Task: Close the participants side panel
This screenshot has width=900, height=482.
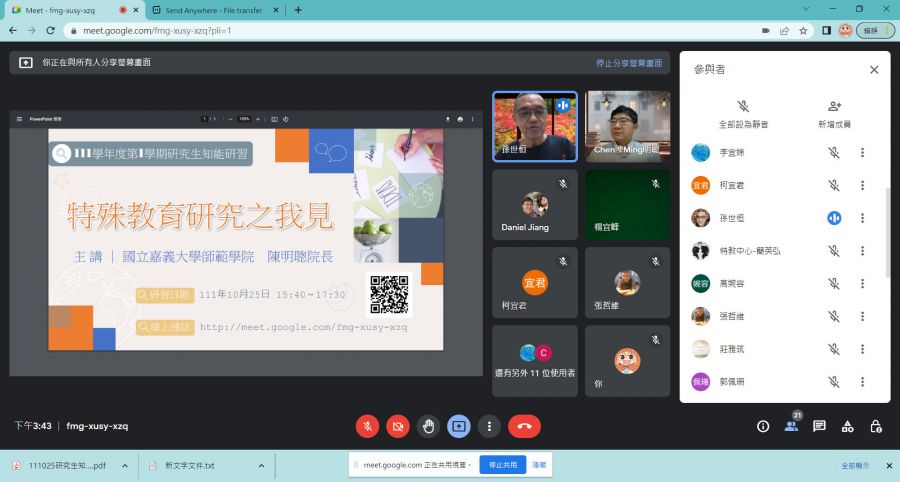Action: coord(873,70)
